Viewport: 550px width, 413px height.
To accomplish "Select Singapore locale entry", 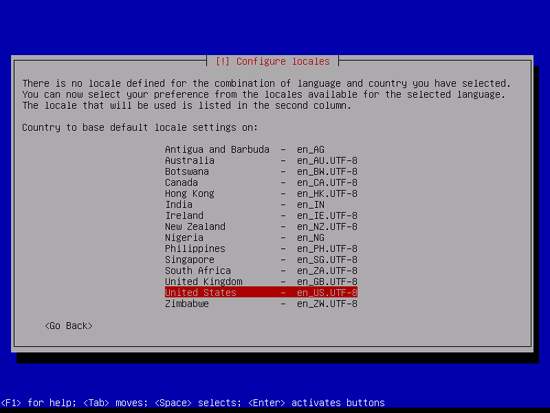I will 261,260.
